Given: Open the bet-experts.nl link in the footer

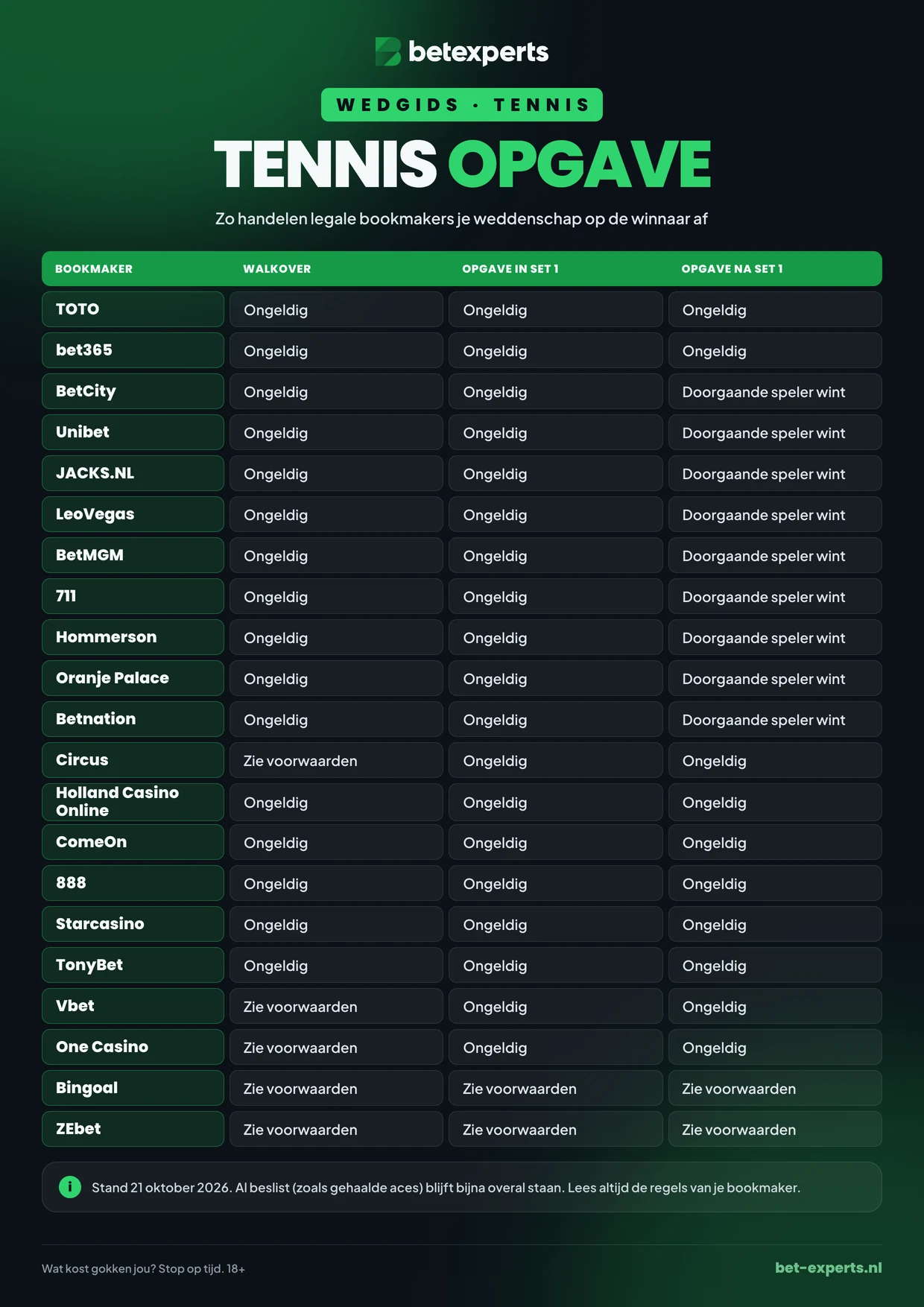Looking at the screenshot, I should pos(828,1268).
